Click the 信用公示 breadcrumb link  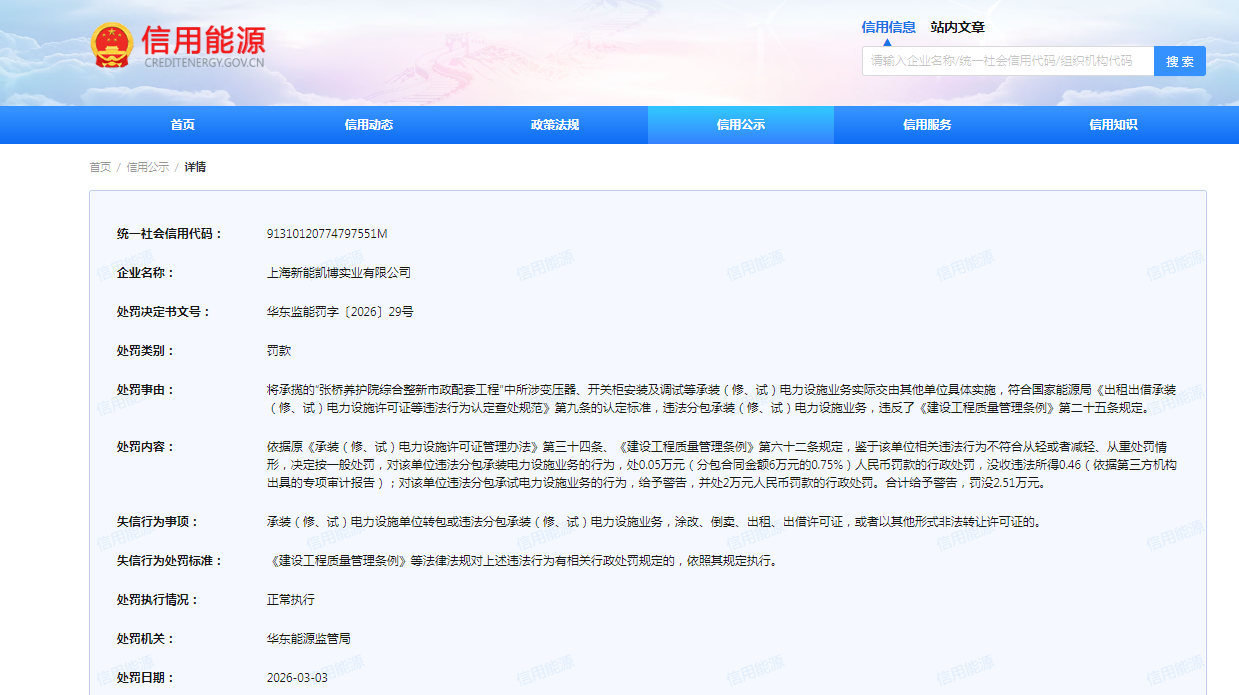pos(147,167)
